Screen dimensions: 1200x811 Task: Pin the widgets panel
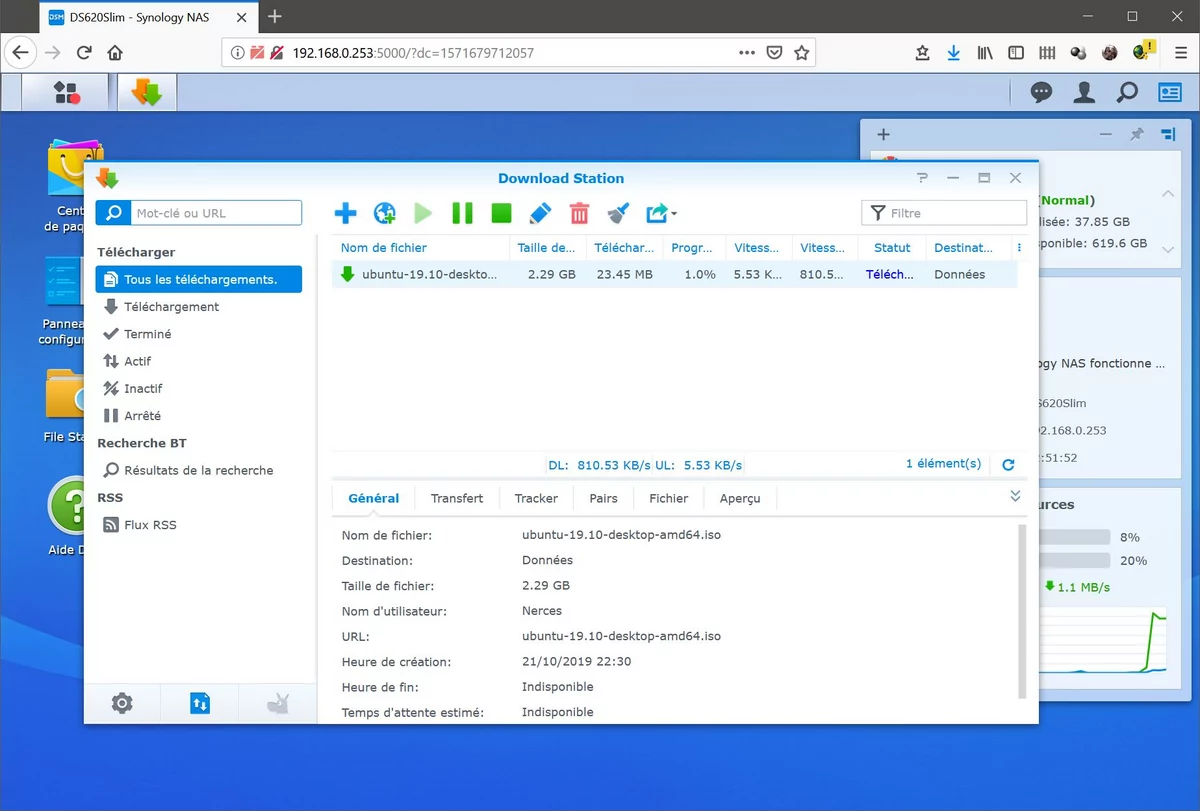pyautogui.click(x=1136, y=134)
